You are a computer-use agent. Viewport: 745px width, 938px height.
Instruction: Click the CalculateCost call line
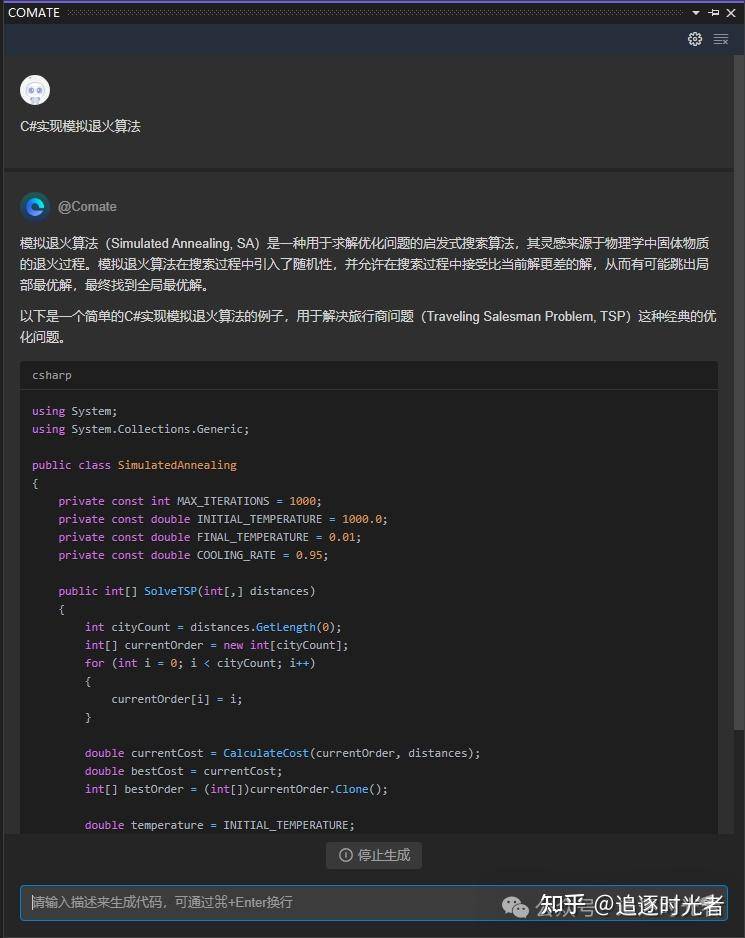[x=282, y=753]
